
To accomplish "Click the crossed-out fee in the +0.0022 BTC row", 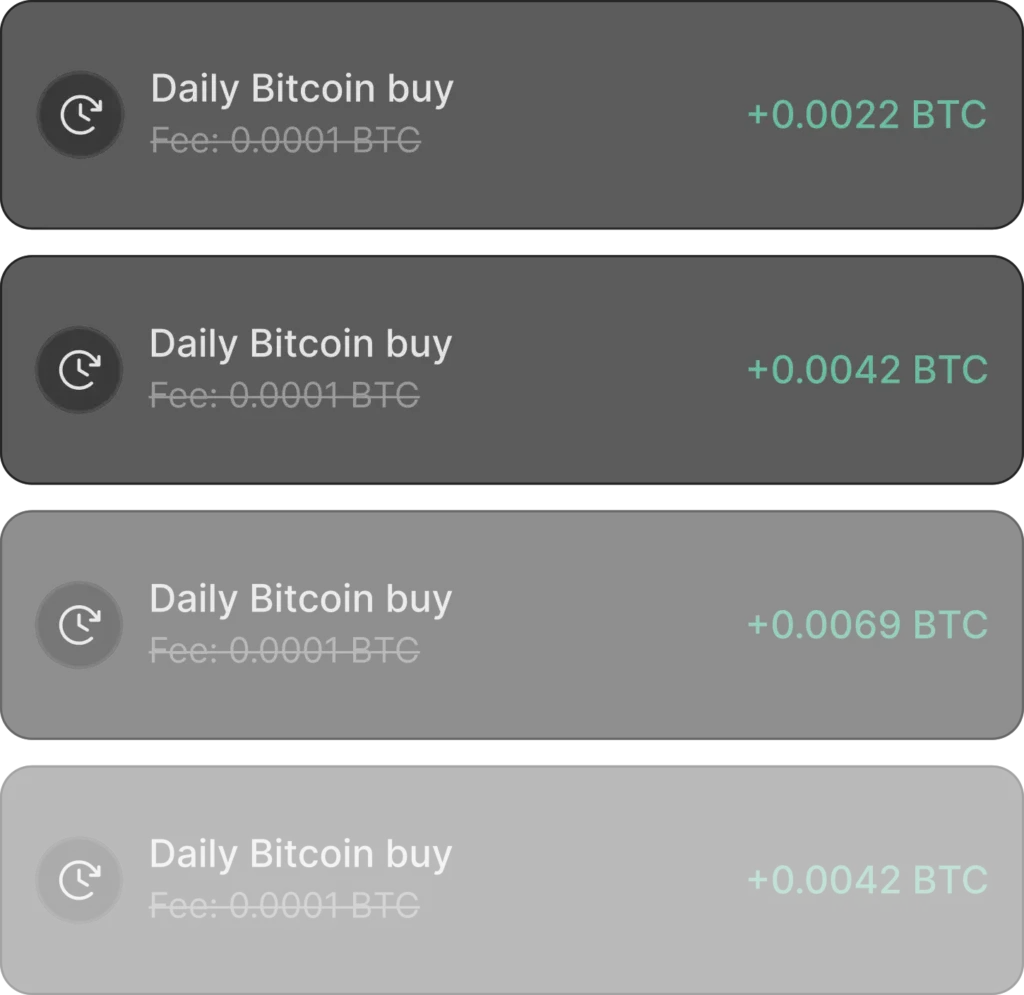I will coord(285,142).
